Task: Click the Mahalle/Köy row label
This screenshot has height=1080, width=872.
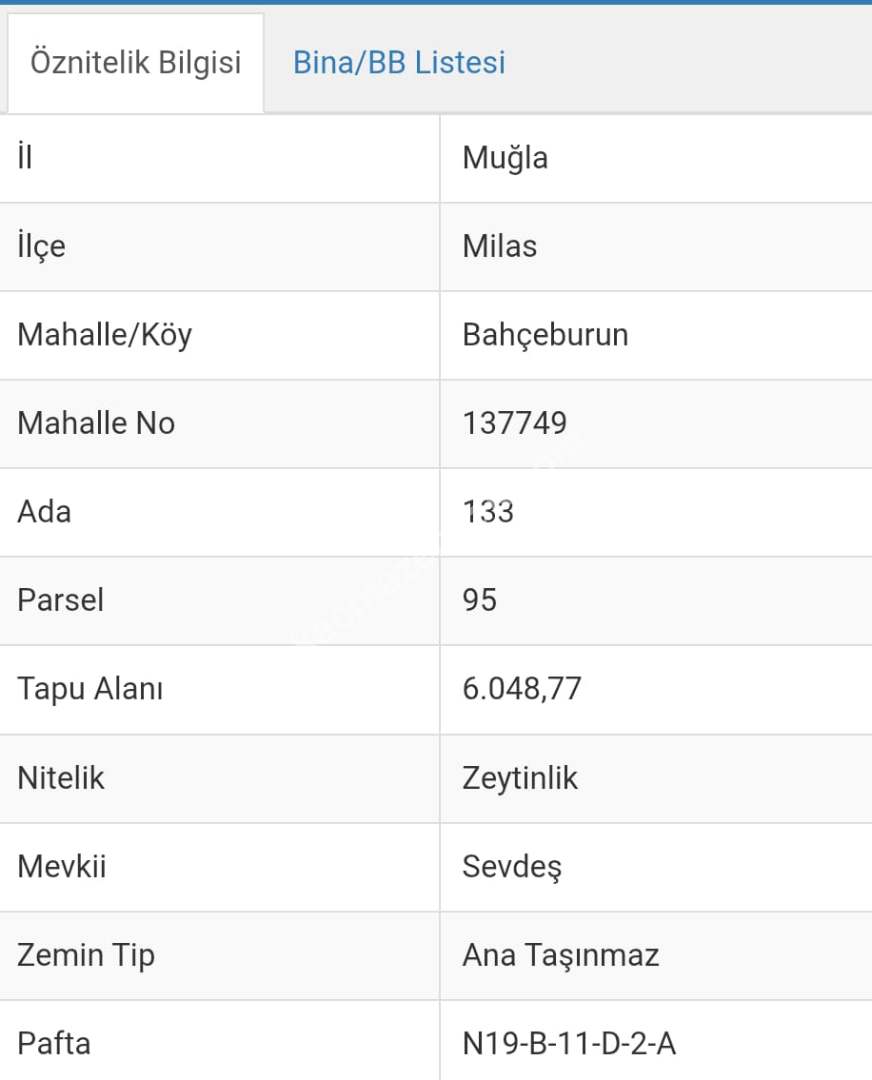Action: coord(104,334)
